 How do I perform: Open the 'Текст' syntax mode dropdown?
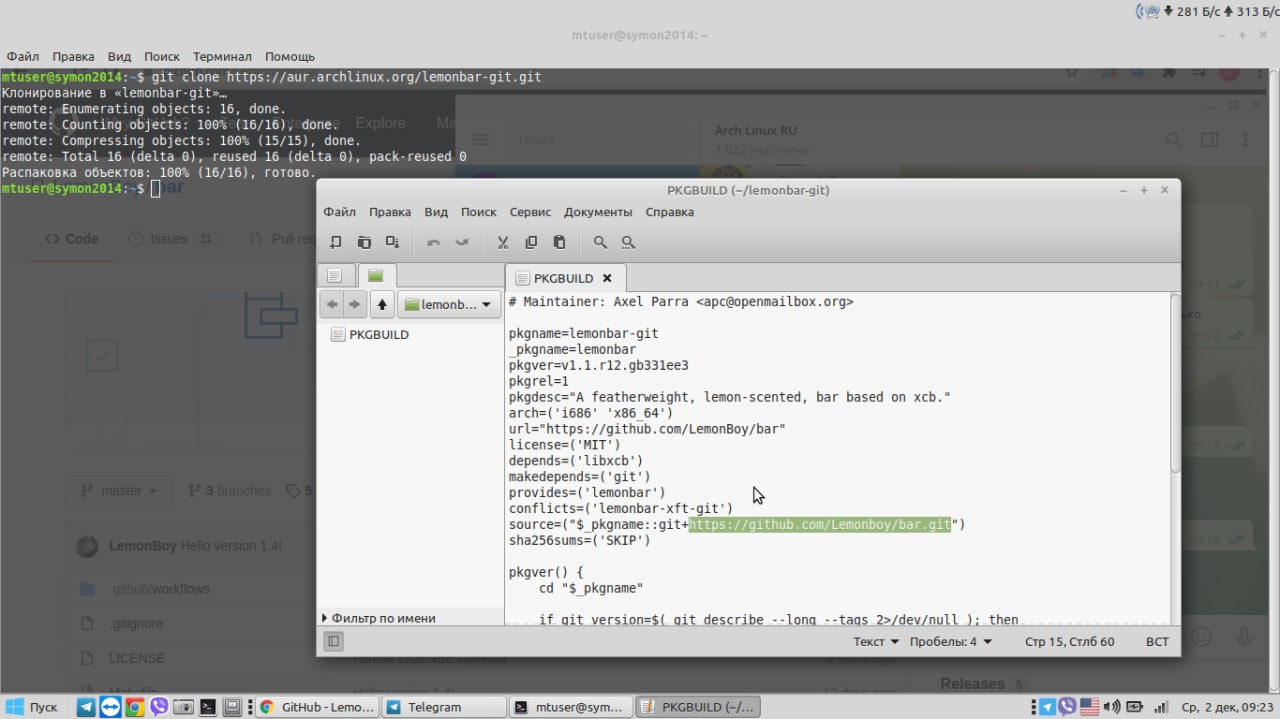point(876,642)
